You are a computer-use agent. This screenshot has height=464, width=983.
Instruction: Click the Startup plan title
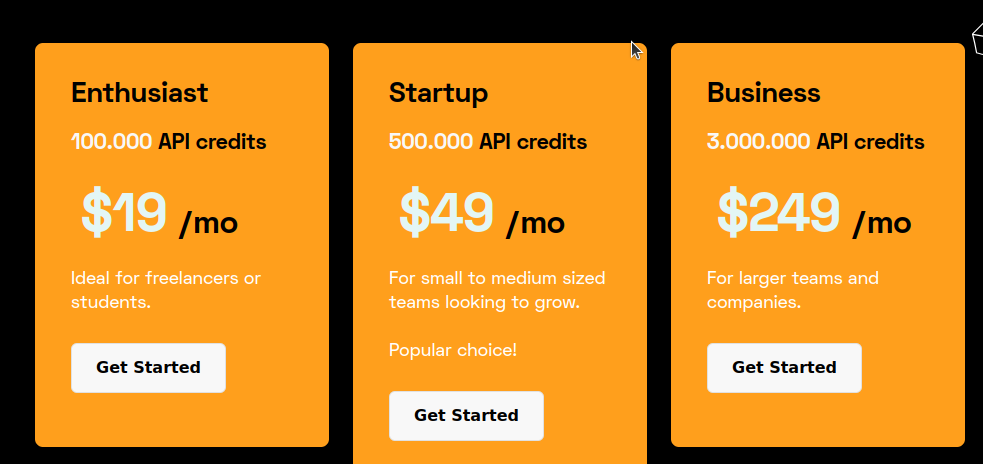point(438,93)
